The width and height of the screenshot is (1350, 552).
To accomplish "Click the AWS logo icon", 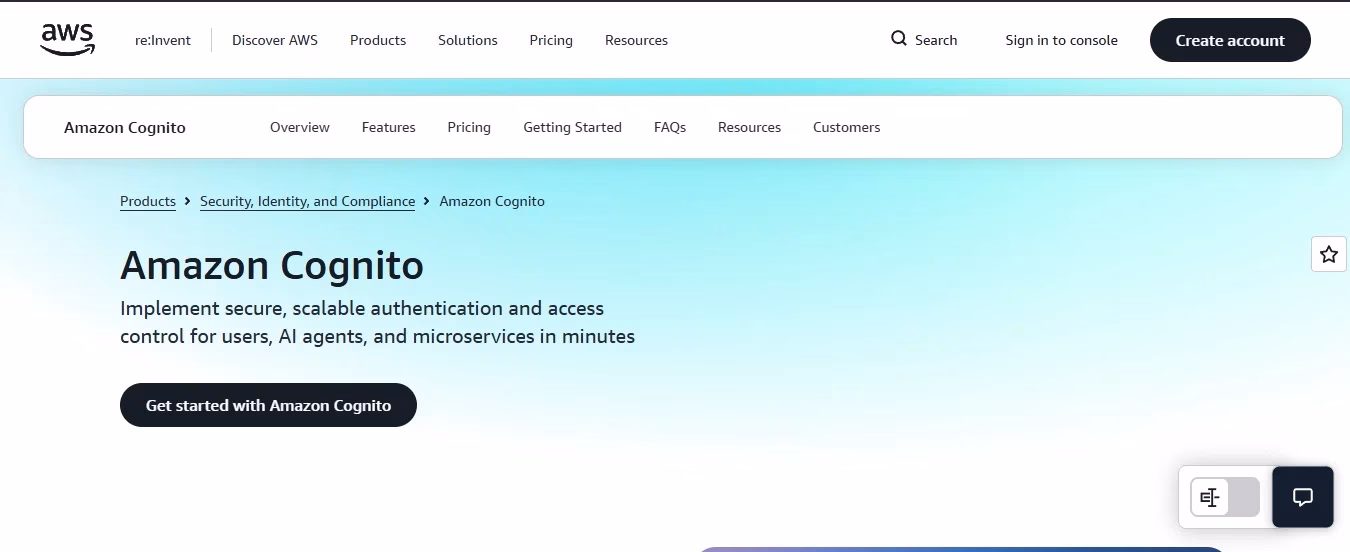I will coord(68,40).
